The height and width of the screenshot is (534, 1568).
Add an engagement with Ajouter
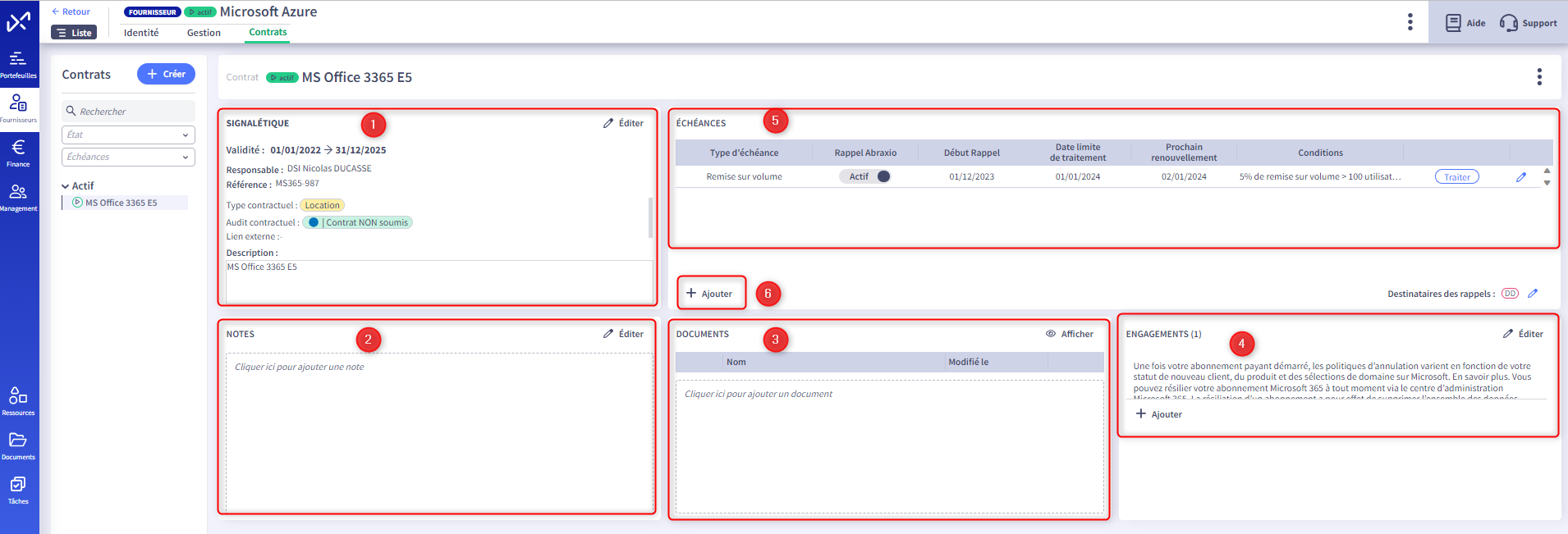tap(1159, 414)
